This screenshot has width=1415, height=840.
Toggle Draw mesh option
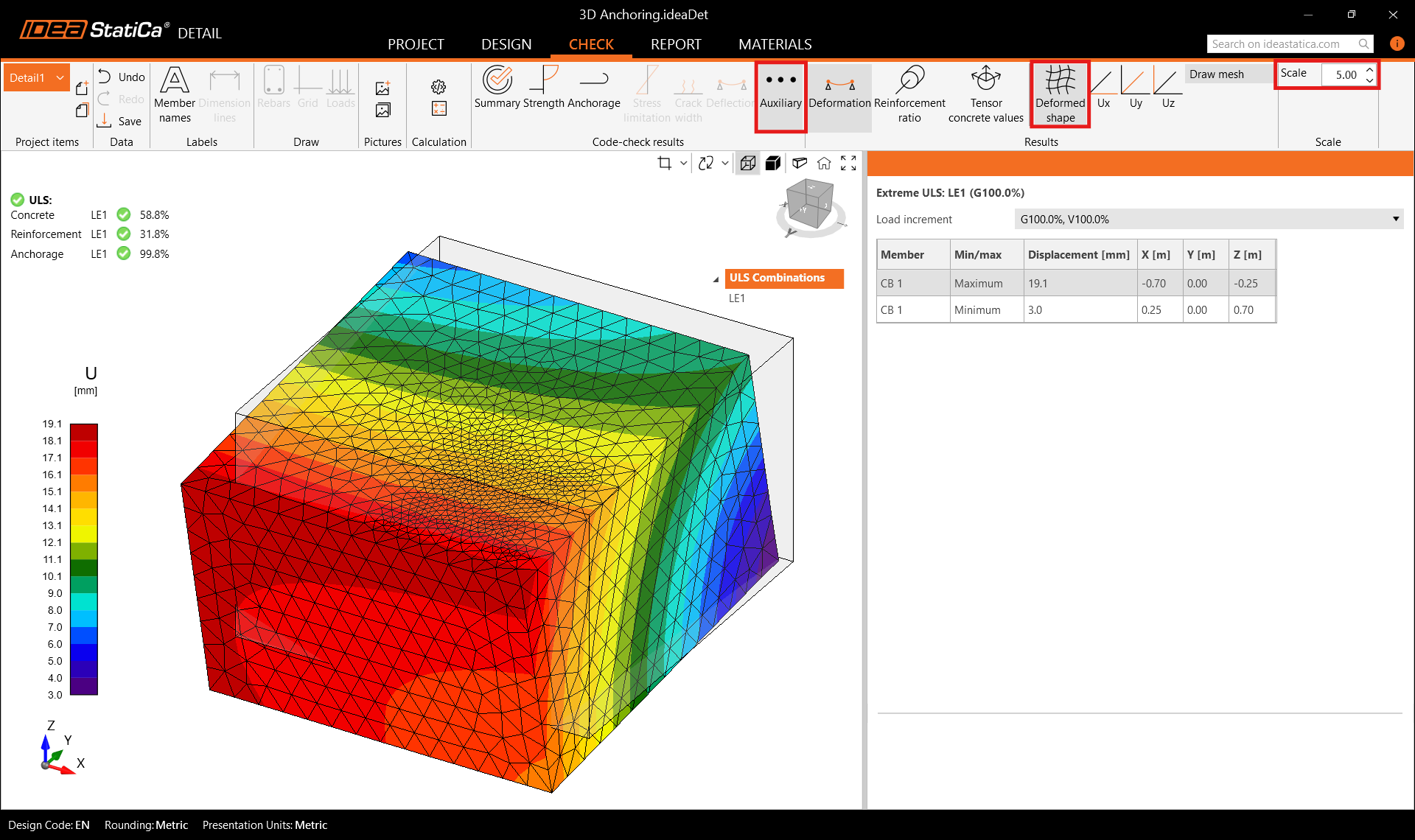1229,74
